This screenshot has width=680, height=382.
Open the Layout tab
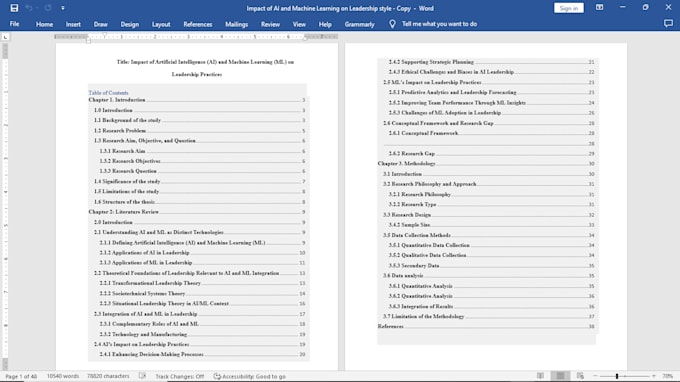pos(161,24)
